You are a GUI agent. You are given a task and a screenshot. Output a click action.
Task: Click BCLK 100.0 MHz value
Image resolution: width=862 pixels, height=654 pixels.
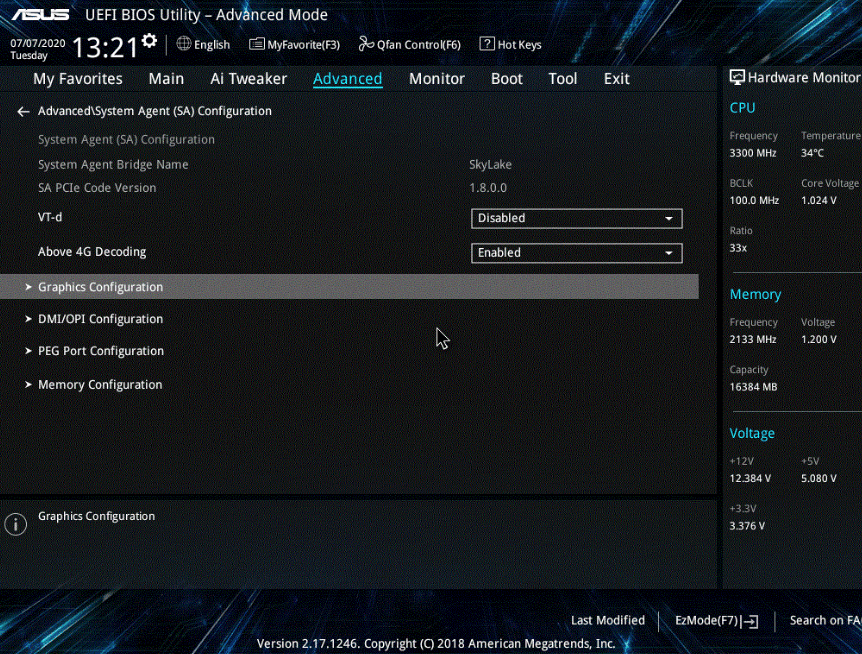point(754,201)
